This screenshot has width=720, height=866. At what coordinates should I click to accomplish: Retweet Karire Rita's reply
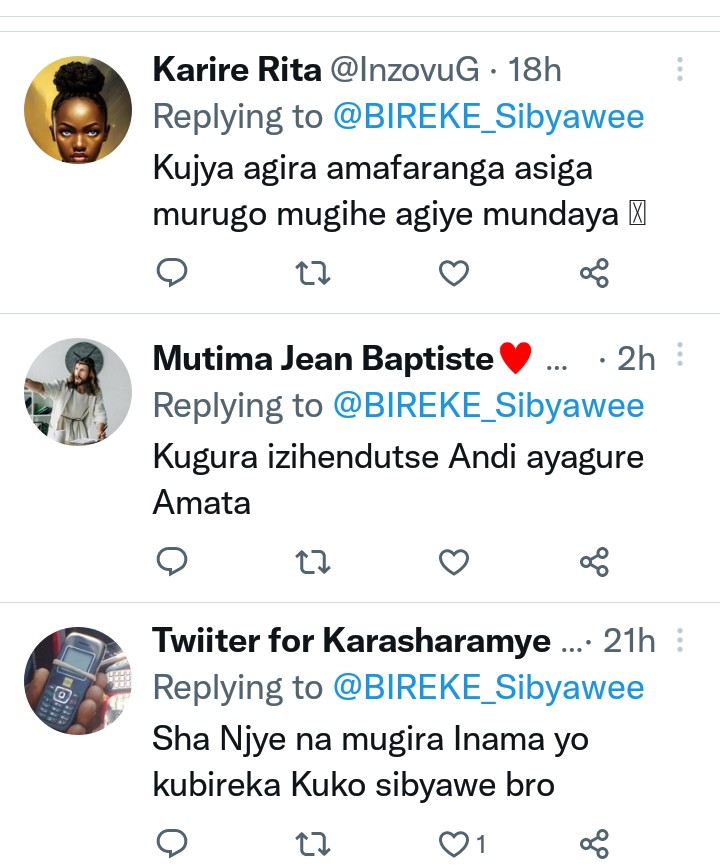click(314, 273)
